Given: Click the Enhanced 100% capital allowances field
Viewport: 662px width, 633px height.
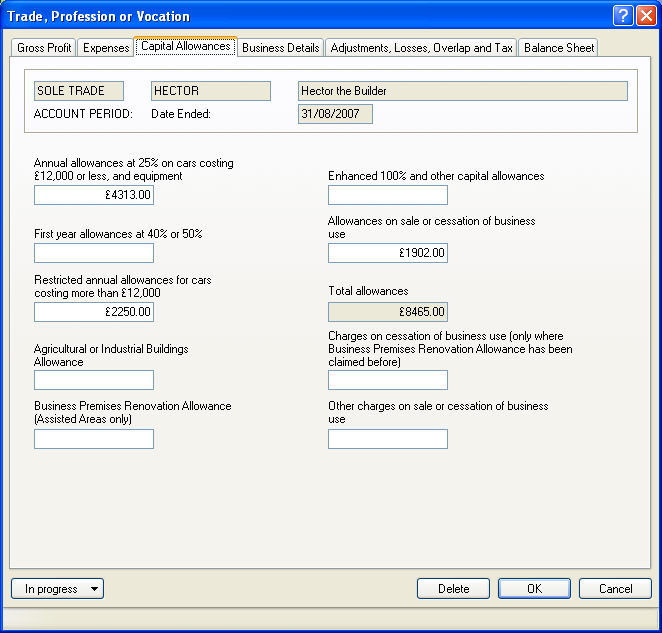Looking at the screenshot, I should tap(388, 195).
